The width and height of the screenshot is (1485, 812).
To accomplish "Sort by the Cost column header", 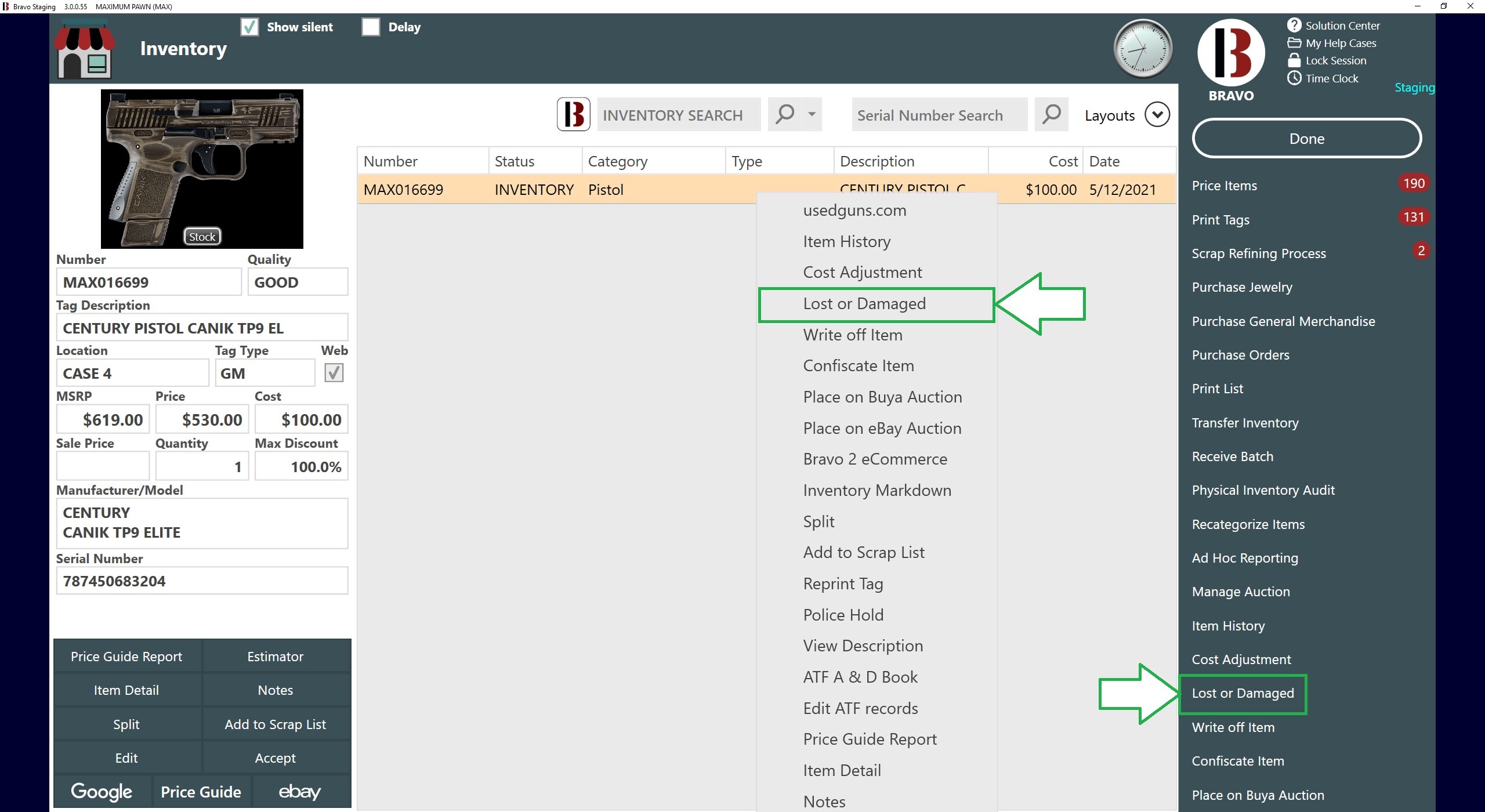I will click(1035, 161).
